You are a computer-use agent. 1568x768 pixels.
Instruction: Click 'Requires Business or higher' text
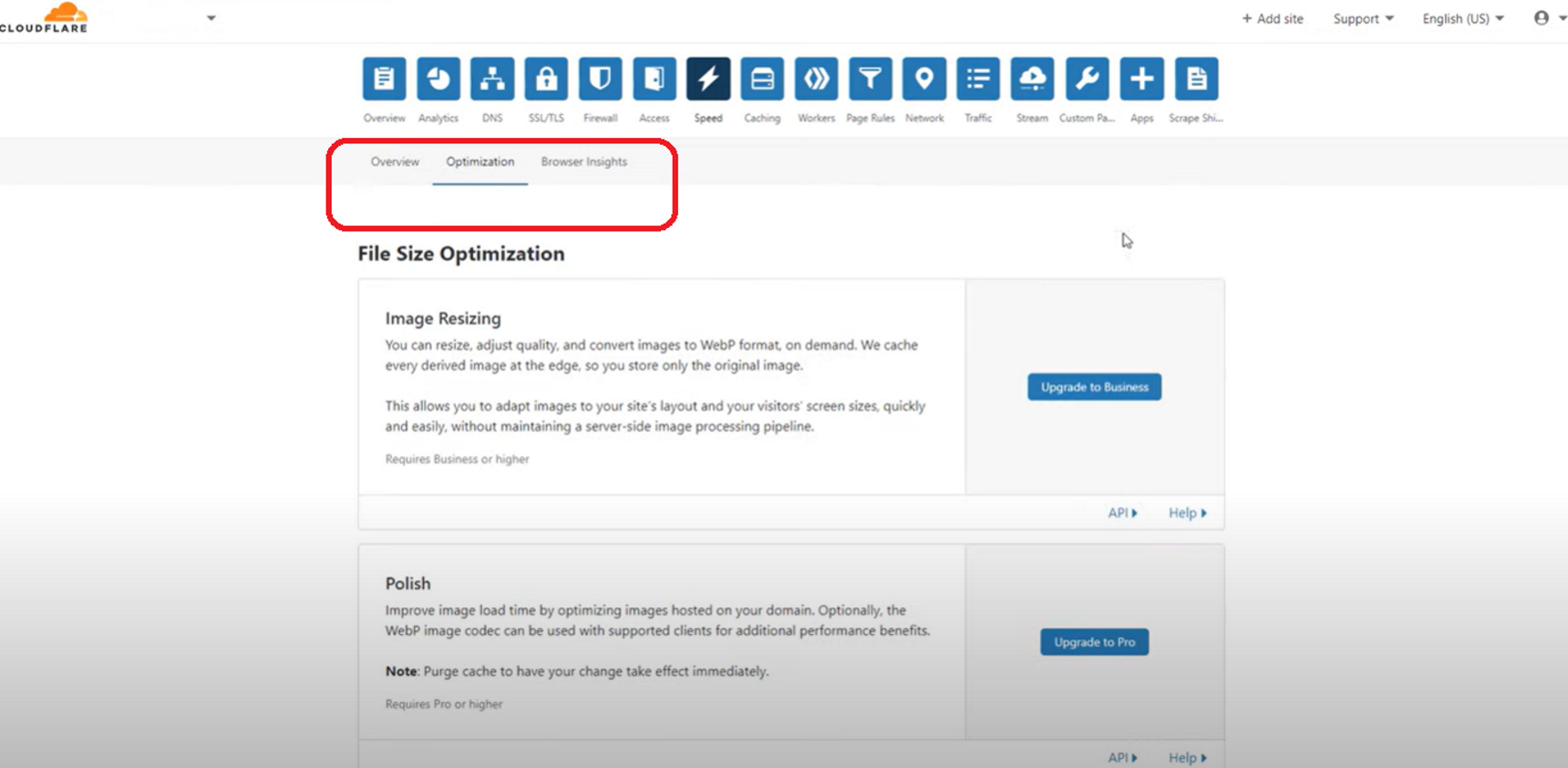coord(457,459)
